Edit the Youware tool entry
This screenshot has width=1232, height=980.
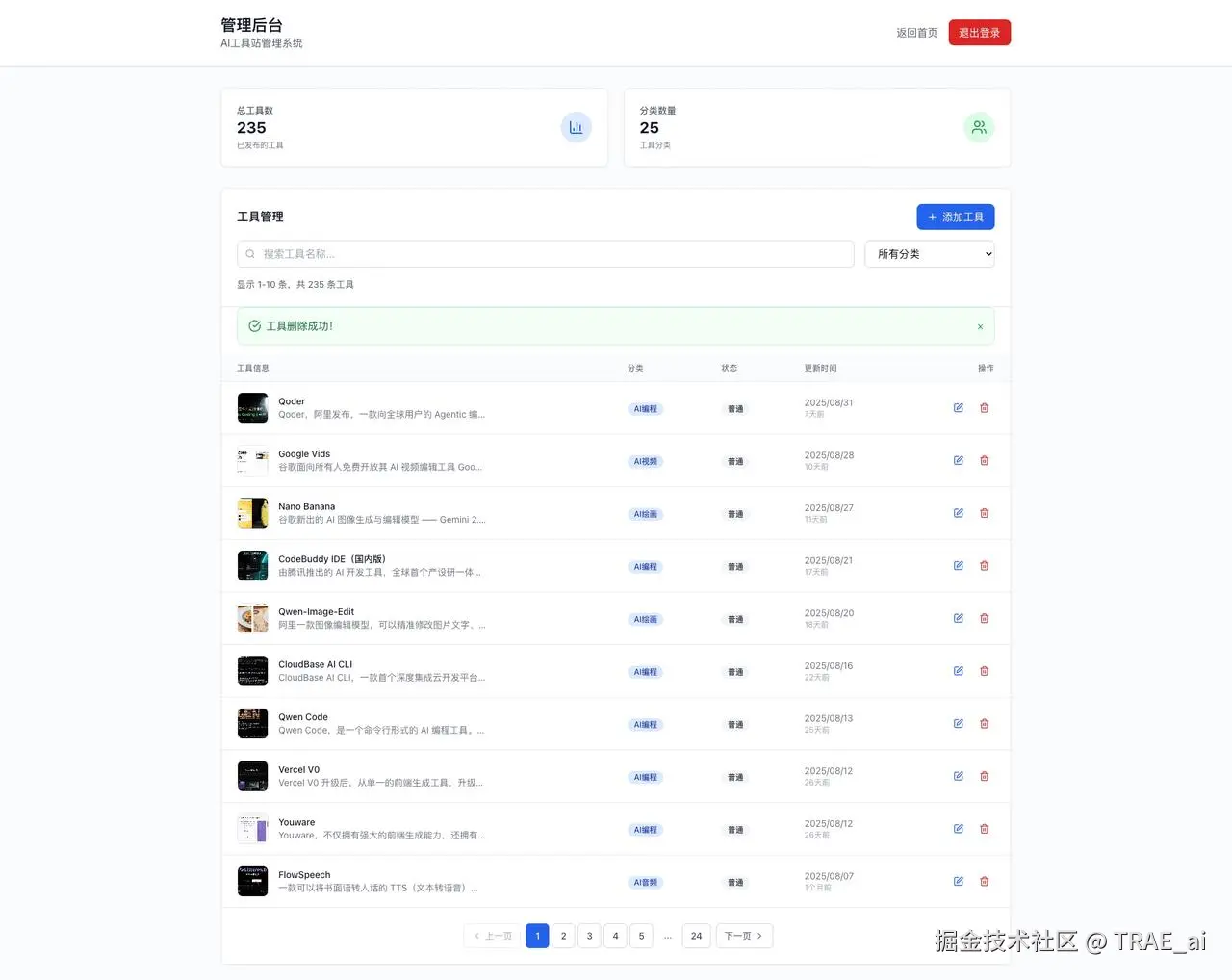pos(959,829)
